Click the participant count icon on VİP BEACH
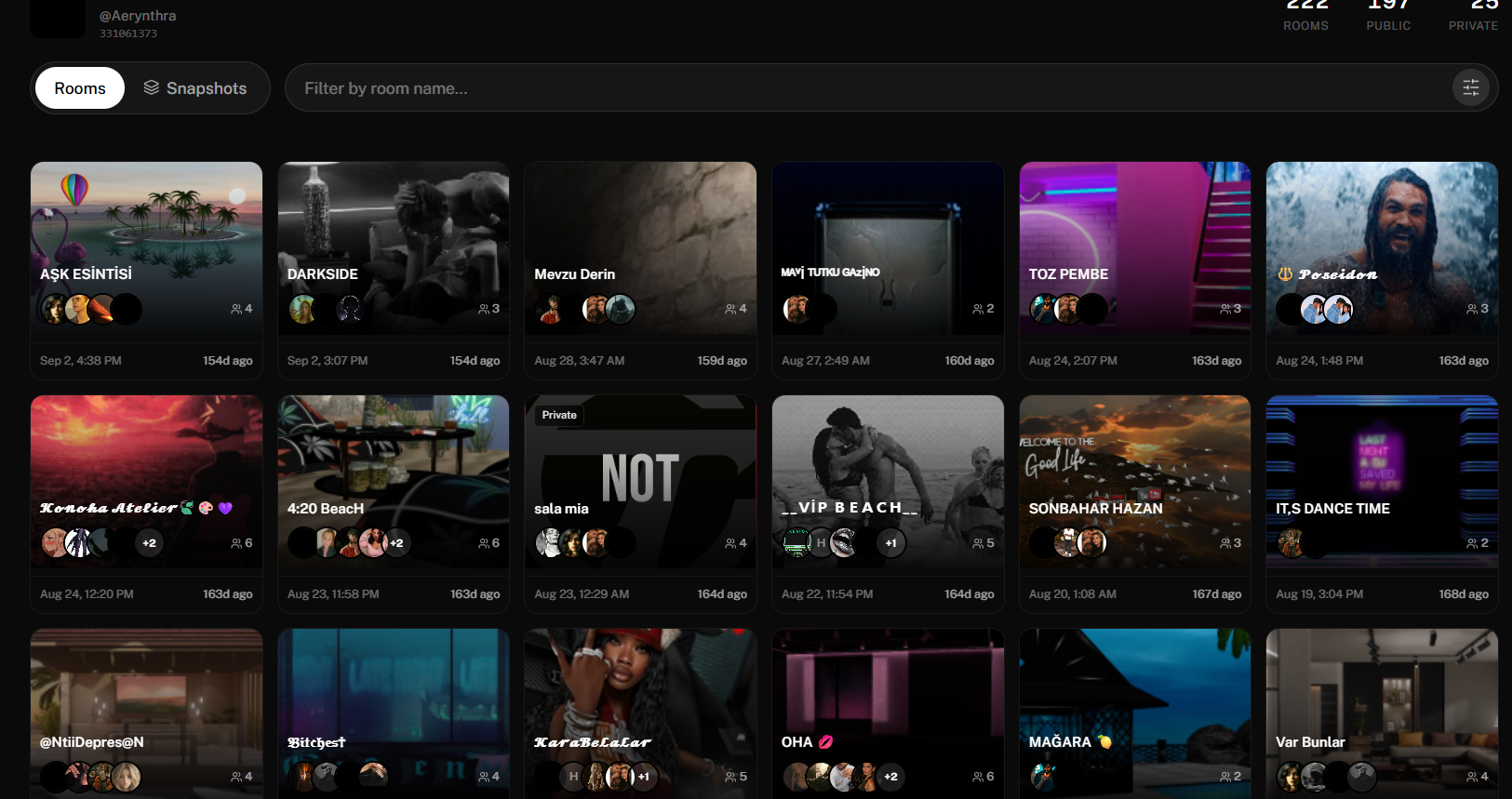1512x799 pixels. pos(978,543)
